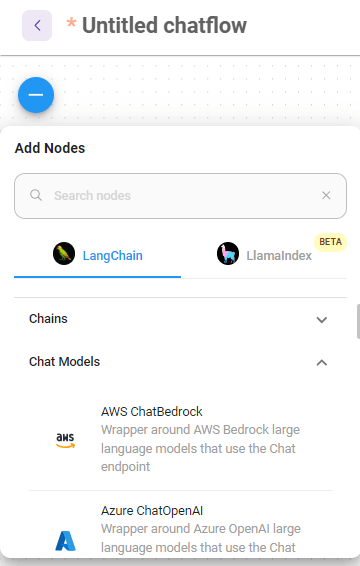Click the AWS logo icon

pyautogui.click(x=65, y=440)
